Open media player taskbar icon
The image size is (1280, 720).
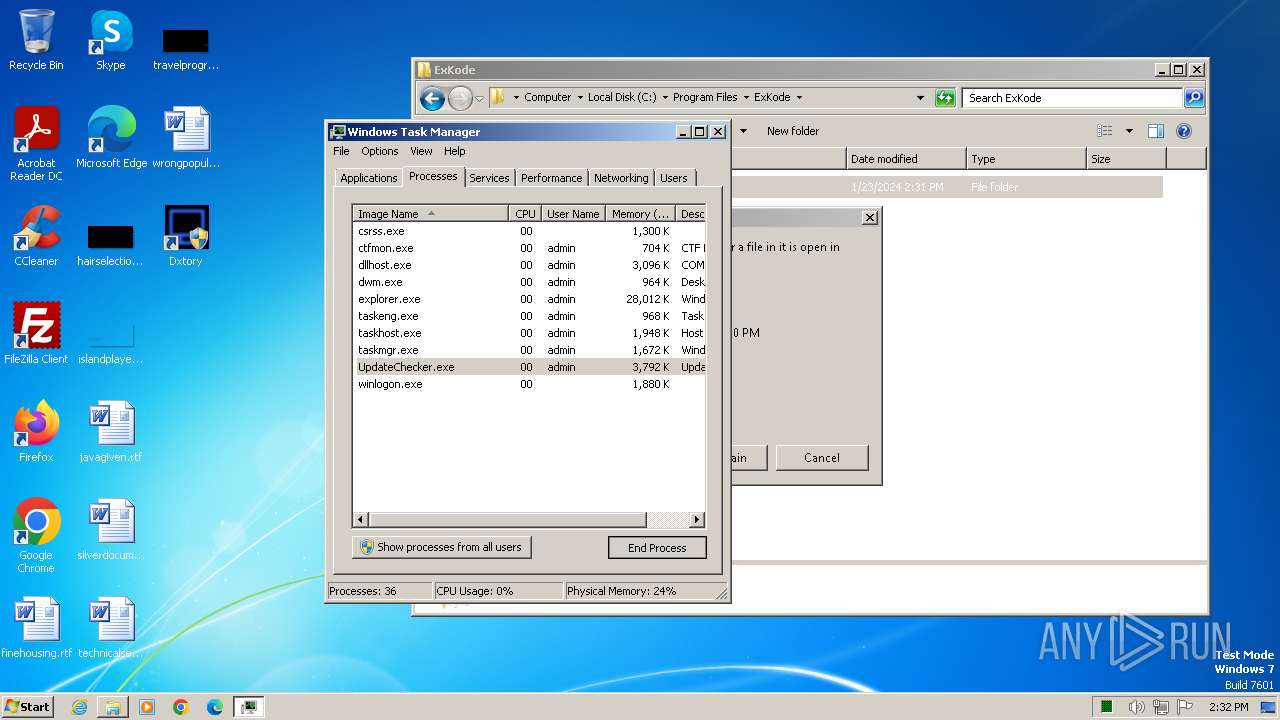(x=147, y=707)
